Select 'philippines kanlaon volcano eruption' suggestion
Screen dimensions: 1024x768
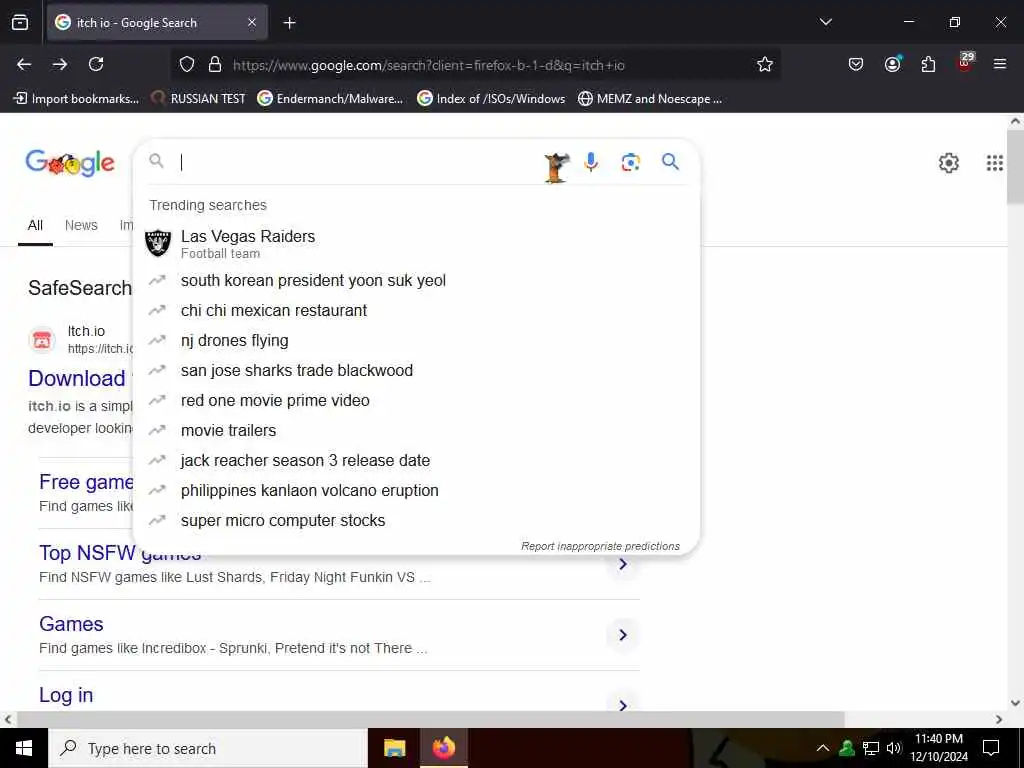[x=416, y=490]
